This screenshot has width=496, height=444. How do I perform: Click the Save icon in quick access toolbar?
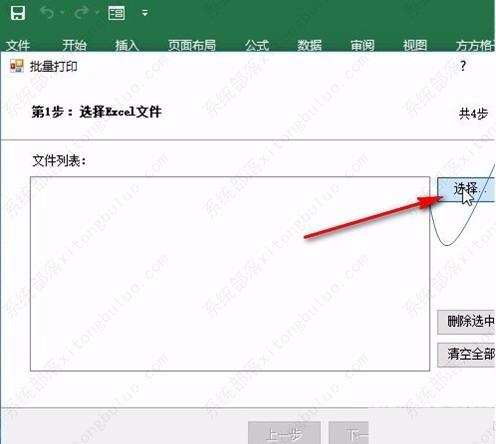click(18, 13)
